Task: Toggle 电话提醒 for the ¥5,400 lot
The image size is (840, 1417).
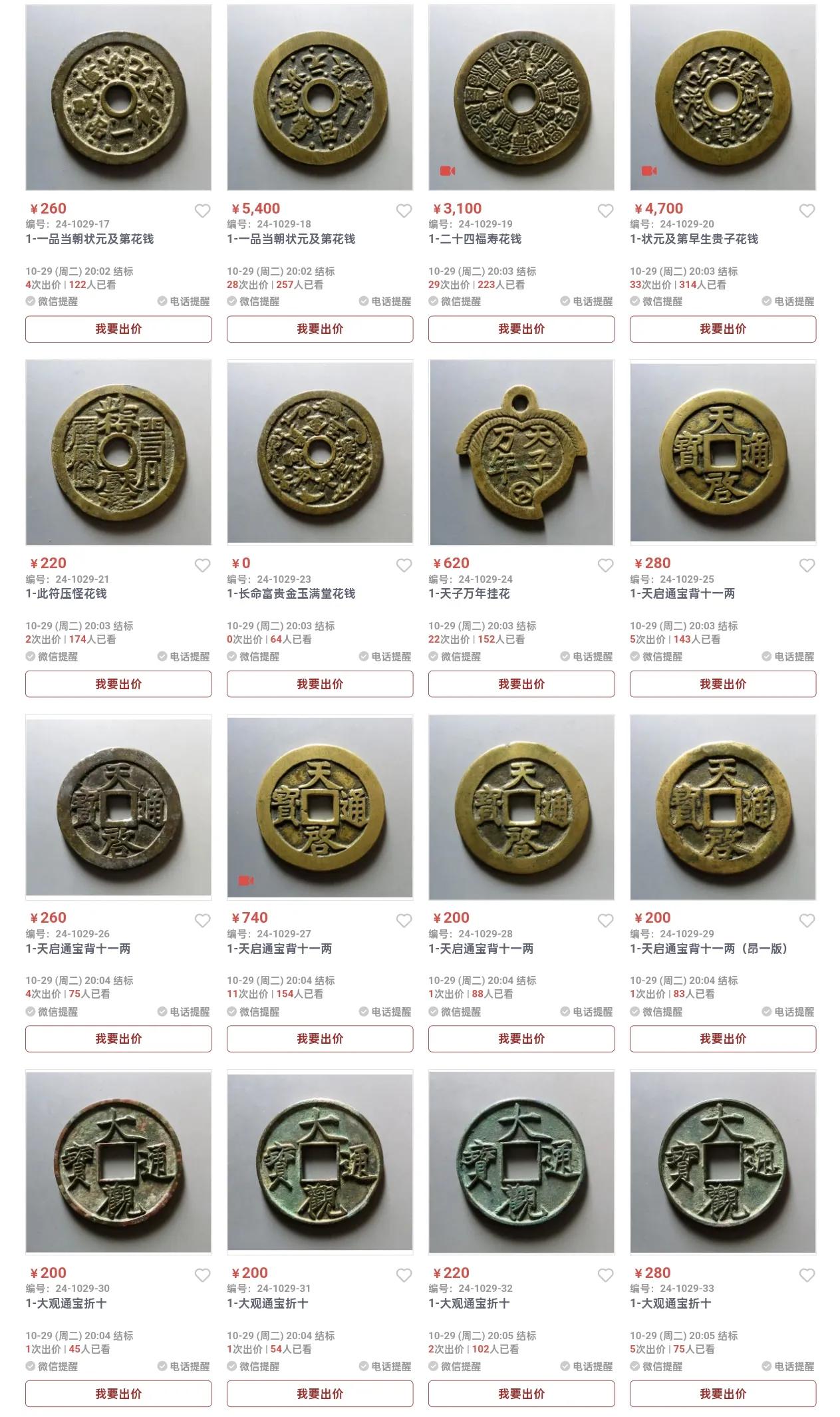Action: point(386,301)
